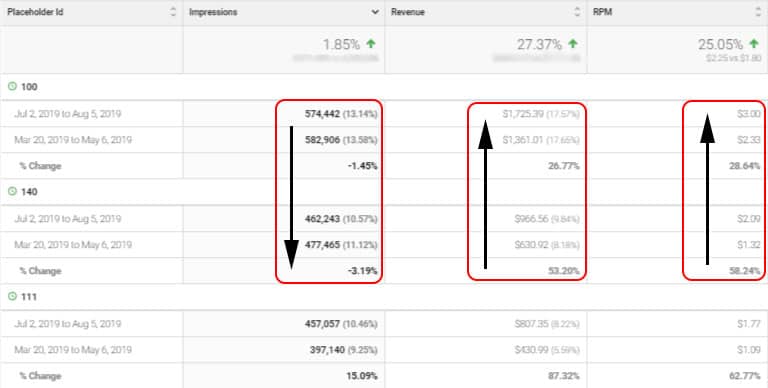Click the $2.09 RPM cell
This screenshot has height=388, width=768.
pos(677,218)
